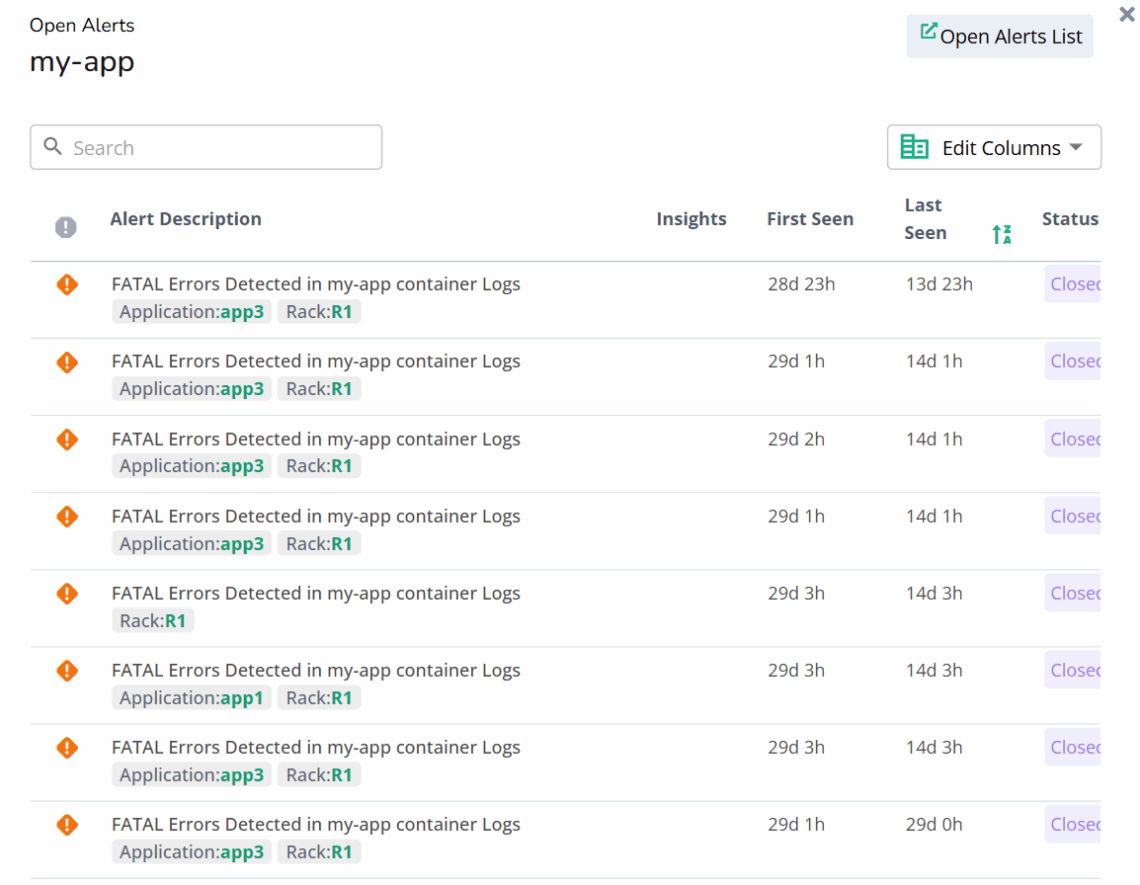Click the Open Alerts List button
Viewport: 1140px width, 885px height.
[x=999, y=36]
